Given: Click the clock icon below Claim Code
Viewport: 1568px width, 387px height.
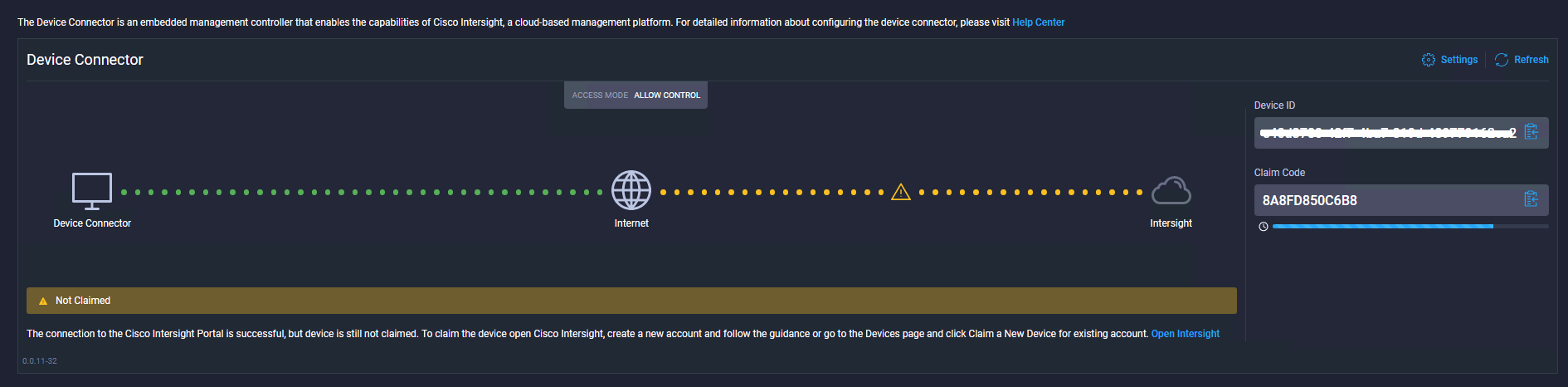Looking at the screenshot, I should click(1263, 227).
